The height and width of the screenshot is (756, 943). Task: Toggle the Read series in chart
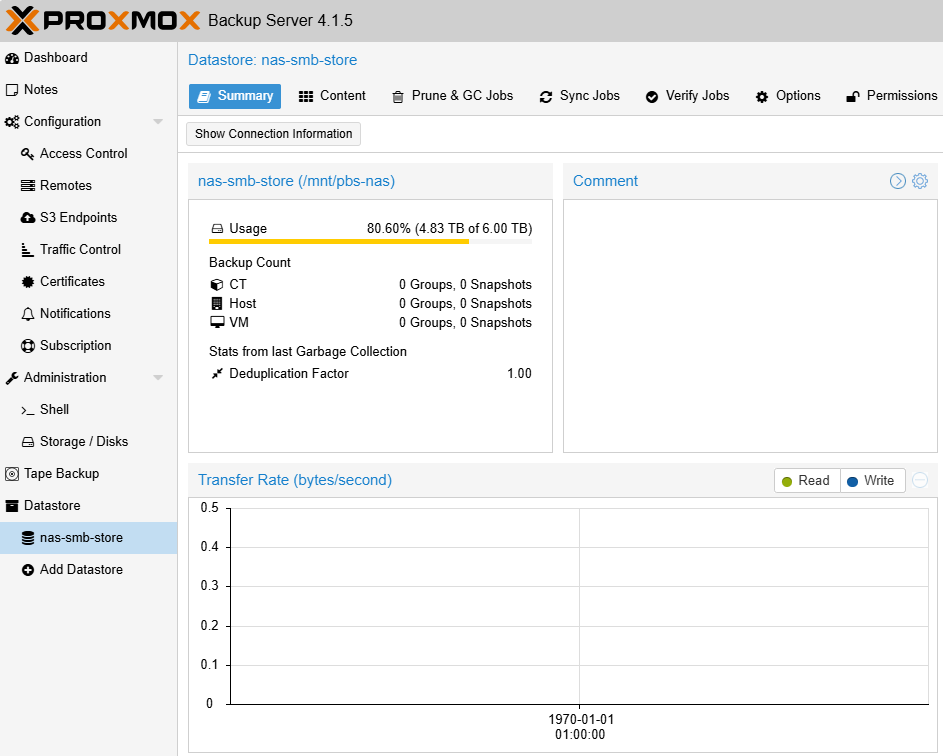point(806,481)
